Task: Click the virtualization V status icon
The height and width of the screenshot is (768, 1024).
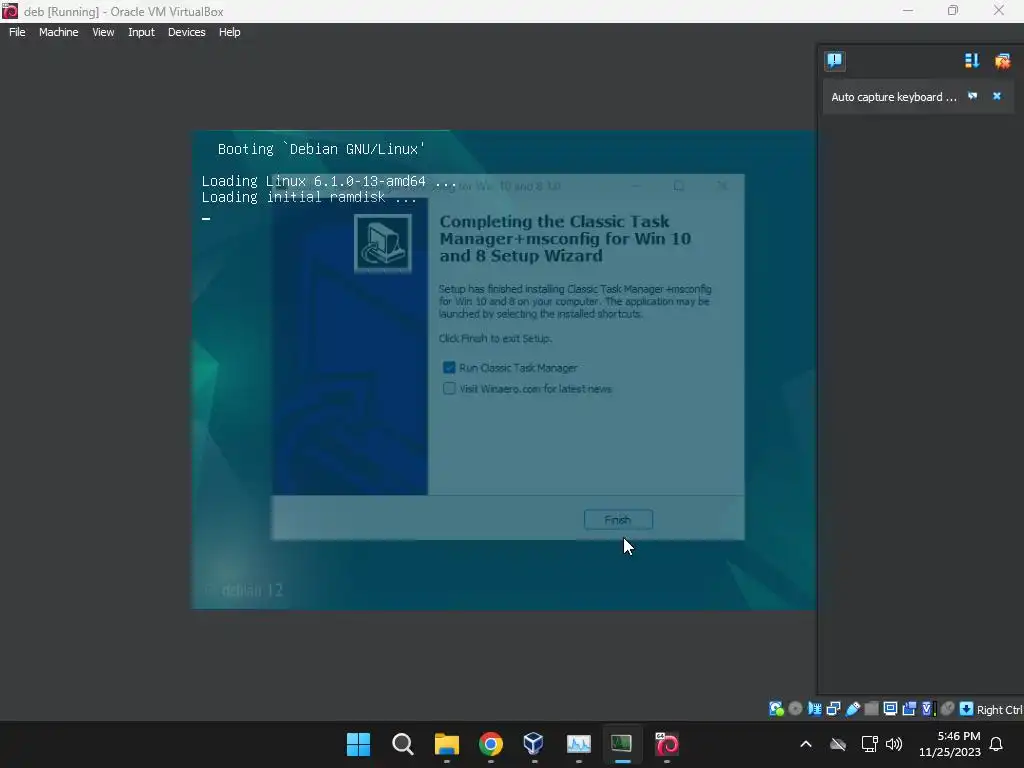Action: pyautogui.click(x=927, y=709)
